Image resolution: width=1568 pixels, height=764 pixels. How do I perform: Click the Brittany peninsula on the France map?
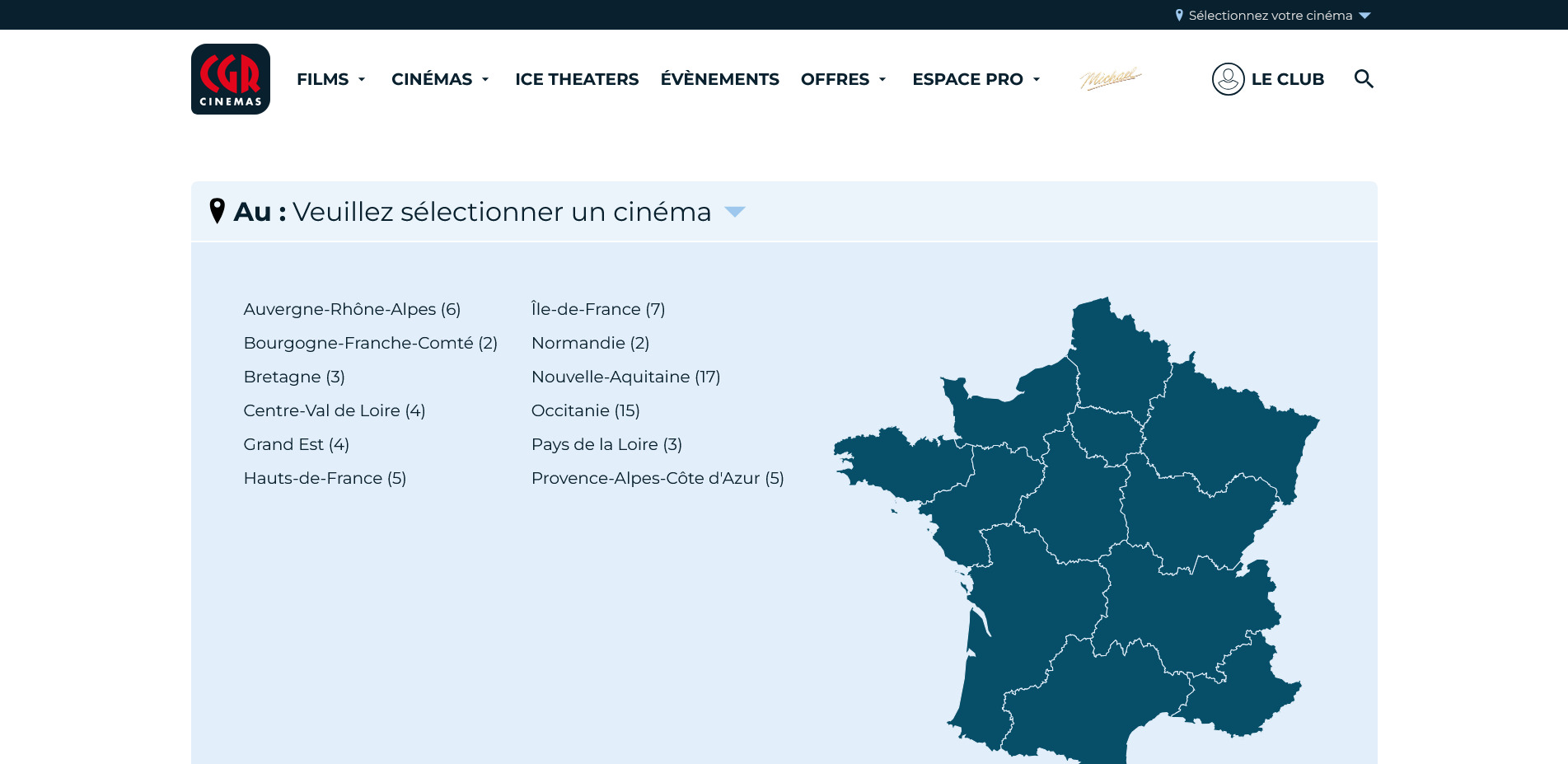pos(900,462)
